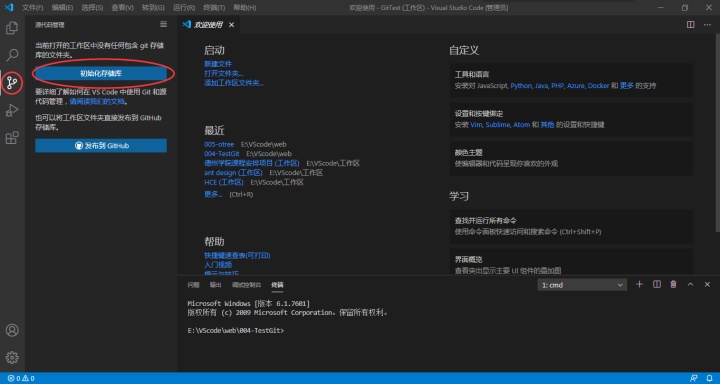Split the editor to the right
This screenshot has height=384, width=720.
690,25
